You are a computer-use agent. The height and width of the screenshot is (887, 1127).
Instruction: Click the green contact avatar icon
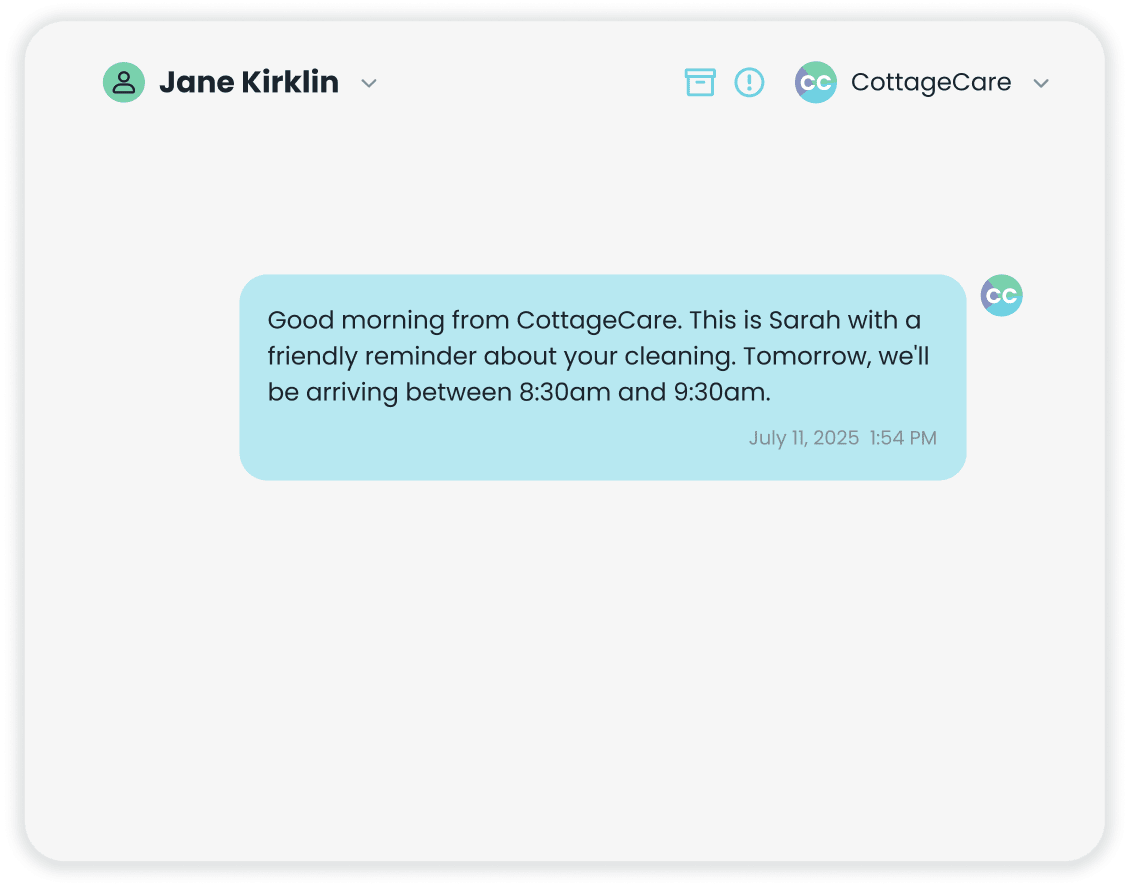point(124,82)
